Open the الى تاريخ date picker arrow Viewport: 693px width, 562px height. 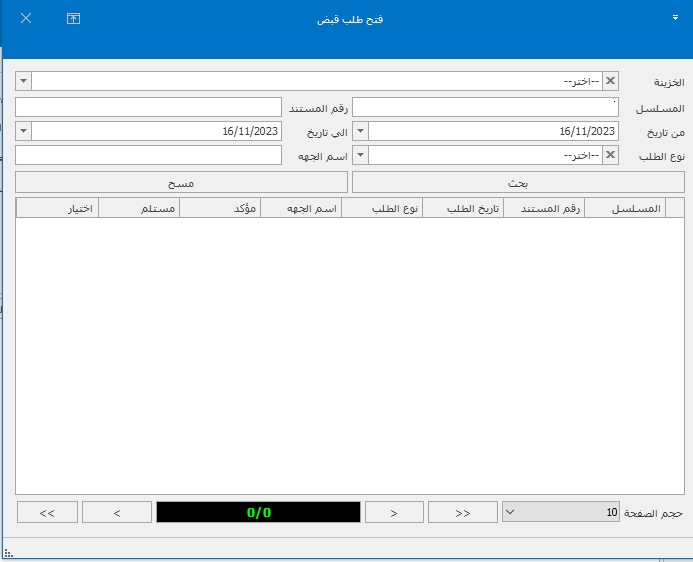click(24, 131)
